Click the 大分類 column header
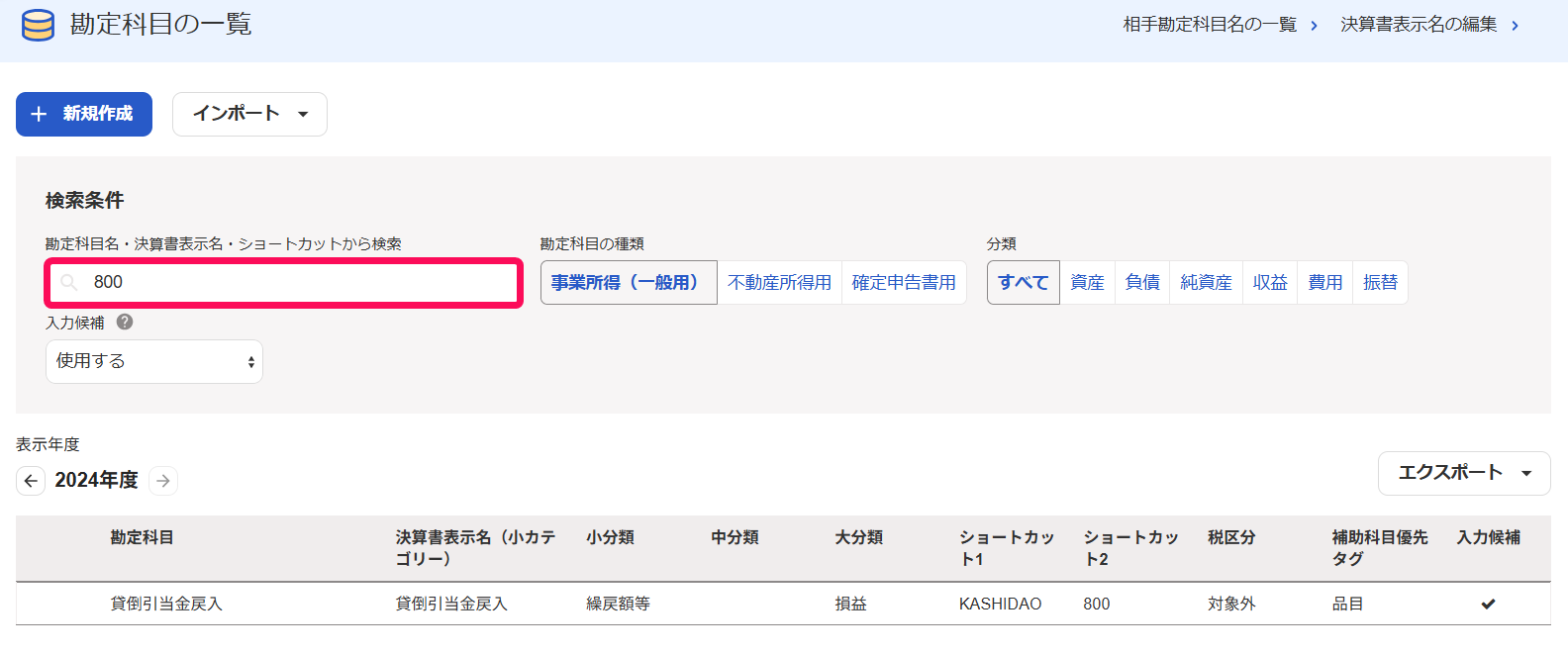The width and height of the screenshot is (1568, 654). [858, 537]
